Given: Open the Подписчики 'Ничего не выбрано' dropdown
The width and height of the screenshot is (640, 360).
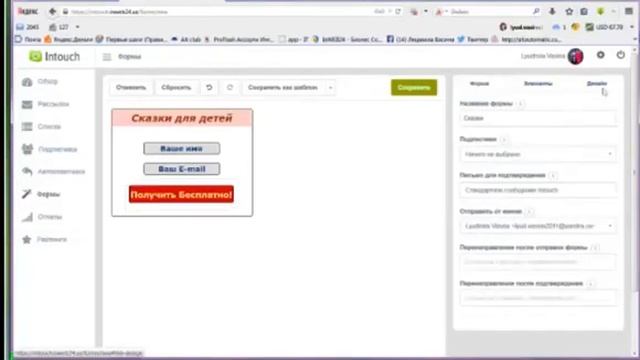Looking at the screenshot, I should point(538,154).
